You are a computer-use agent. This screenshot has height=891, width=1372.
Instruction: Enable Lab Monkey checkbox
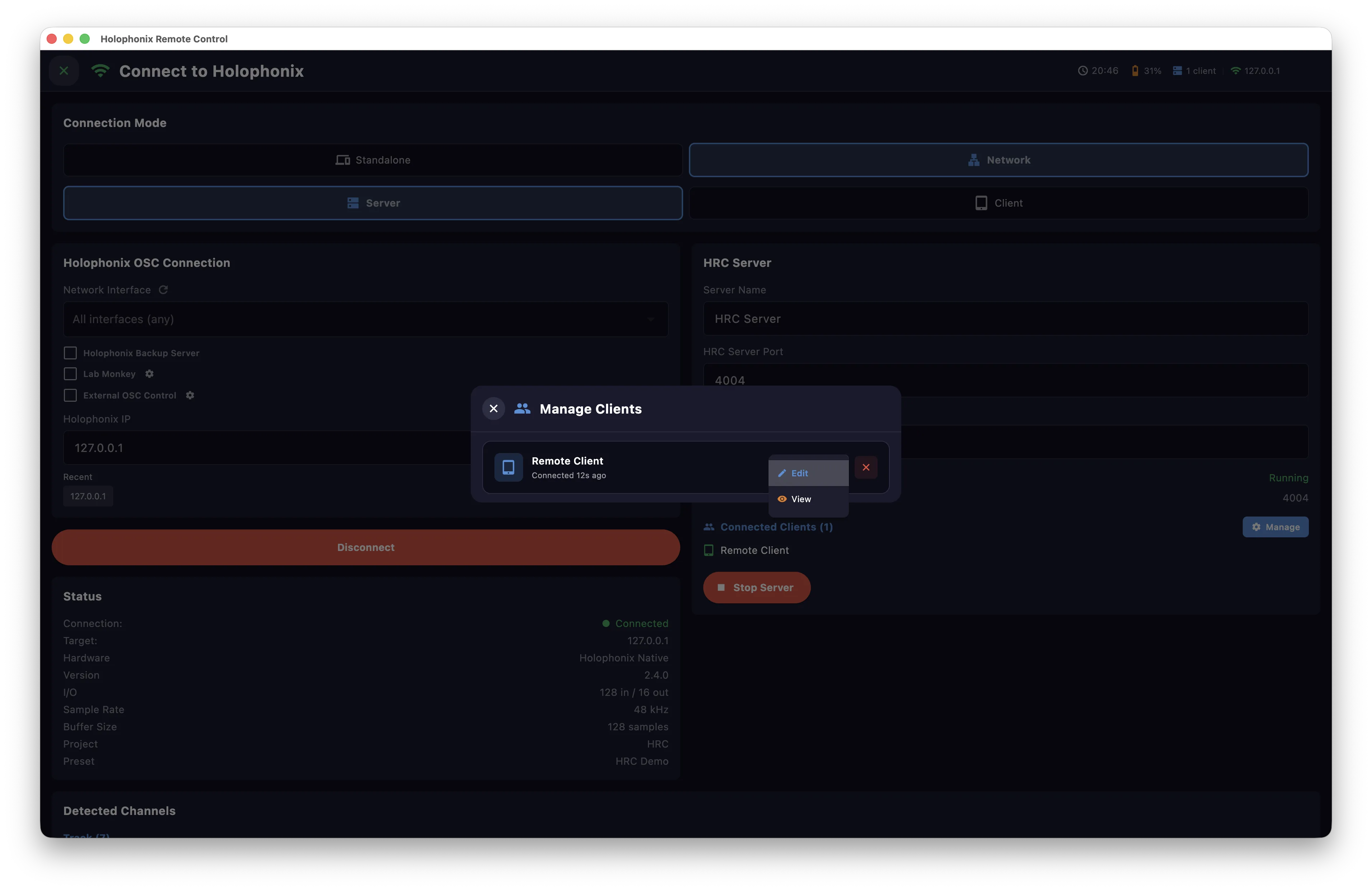pos(70,374)
